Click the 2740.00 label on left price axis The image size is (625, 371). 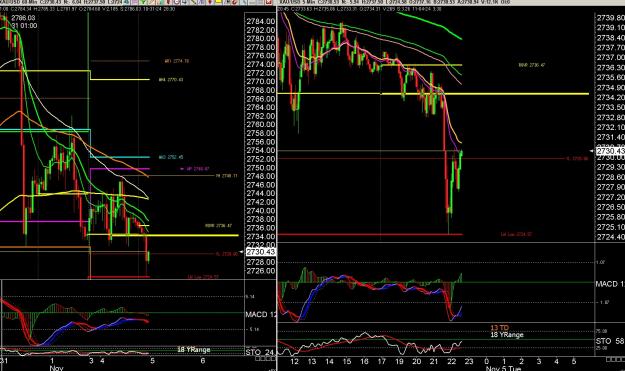261,210
